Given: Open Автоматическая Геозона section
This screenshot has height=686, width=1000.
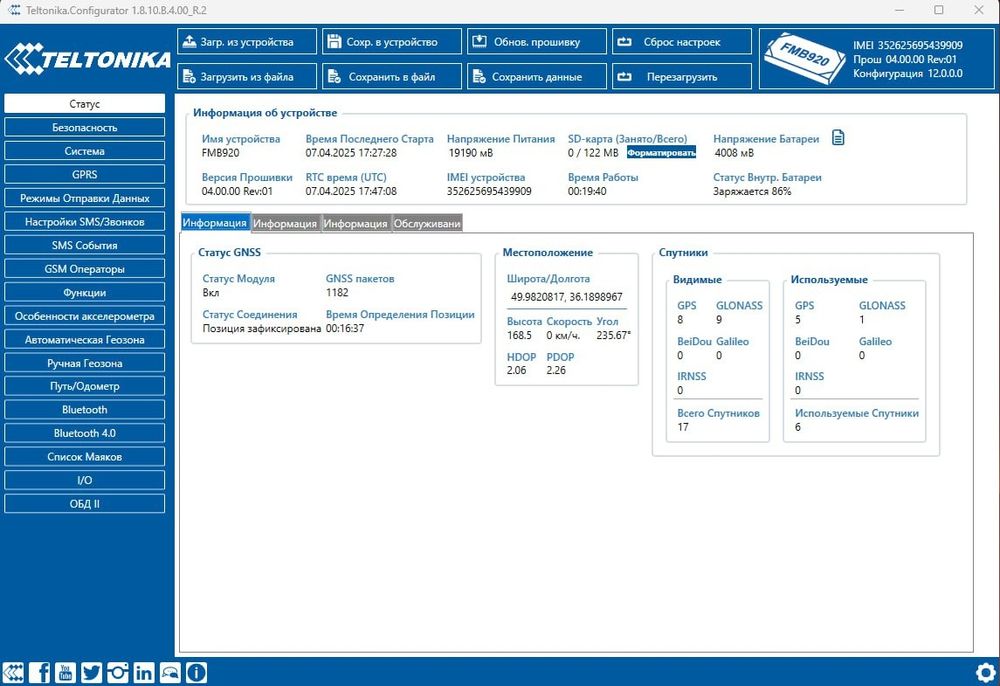Looking at the screenshot, I should click(x=84, y=339).
